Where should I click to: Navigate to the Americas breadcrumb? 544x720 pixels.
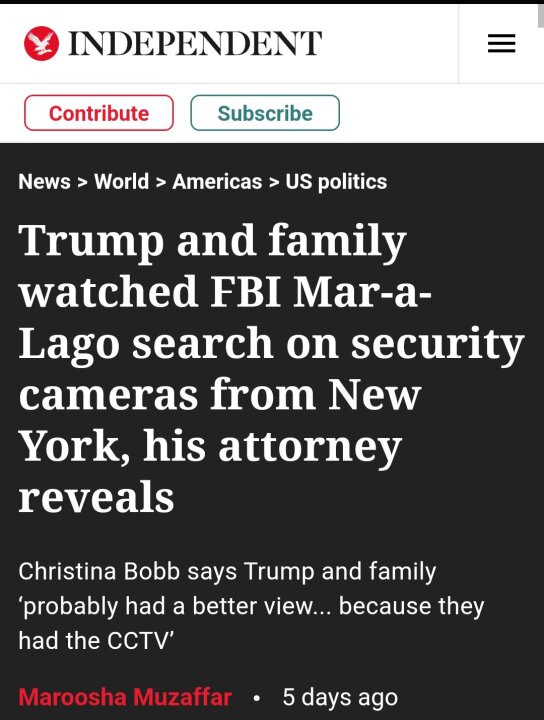[217, 181]
